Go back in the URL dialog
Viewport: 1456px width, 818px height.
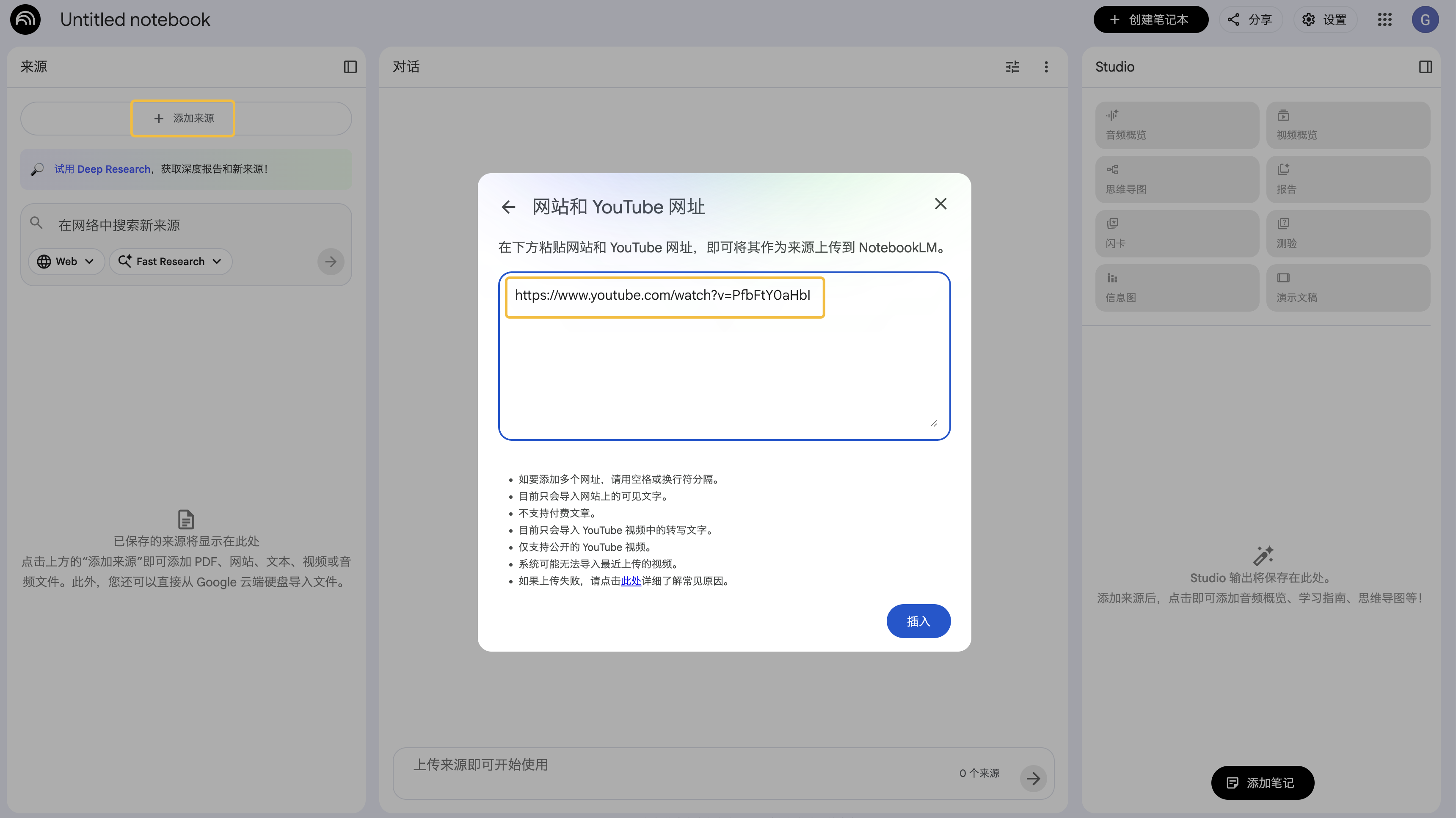click(x=508, y=206)
